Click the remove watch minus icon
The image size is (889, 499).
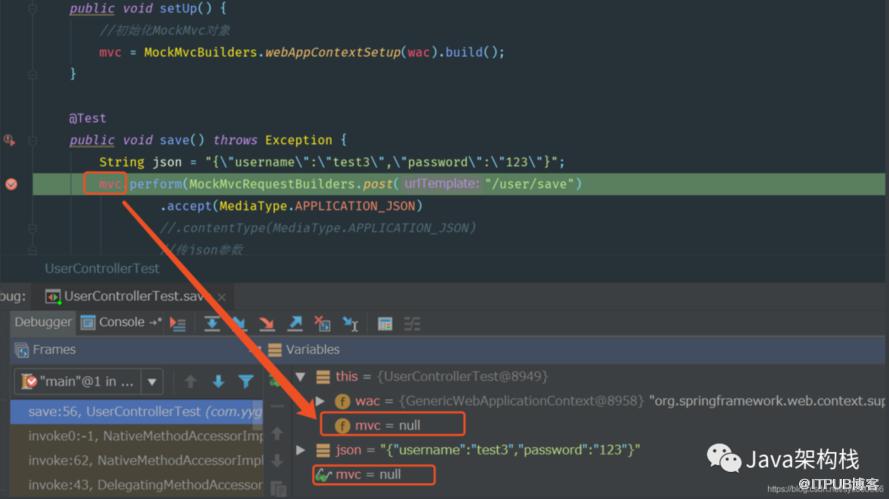[277, 407]
